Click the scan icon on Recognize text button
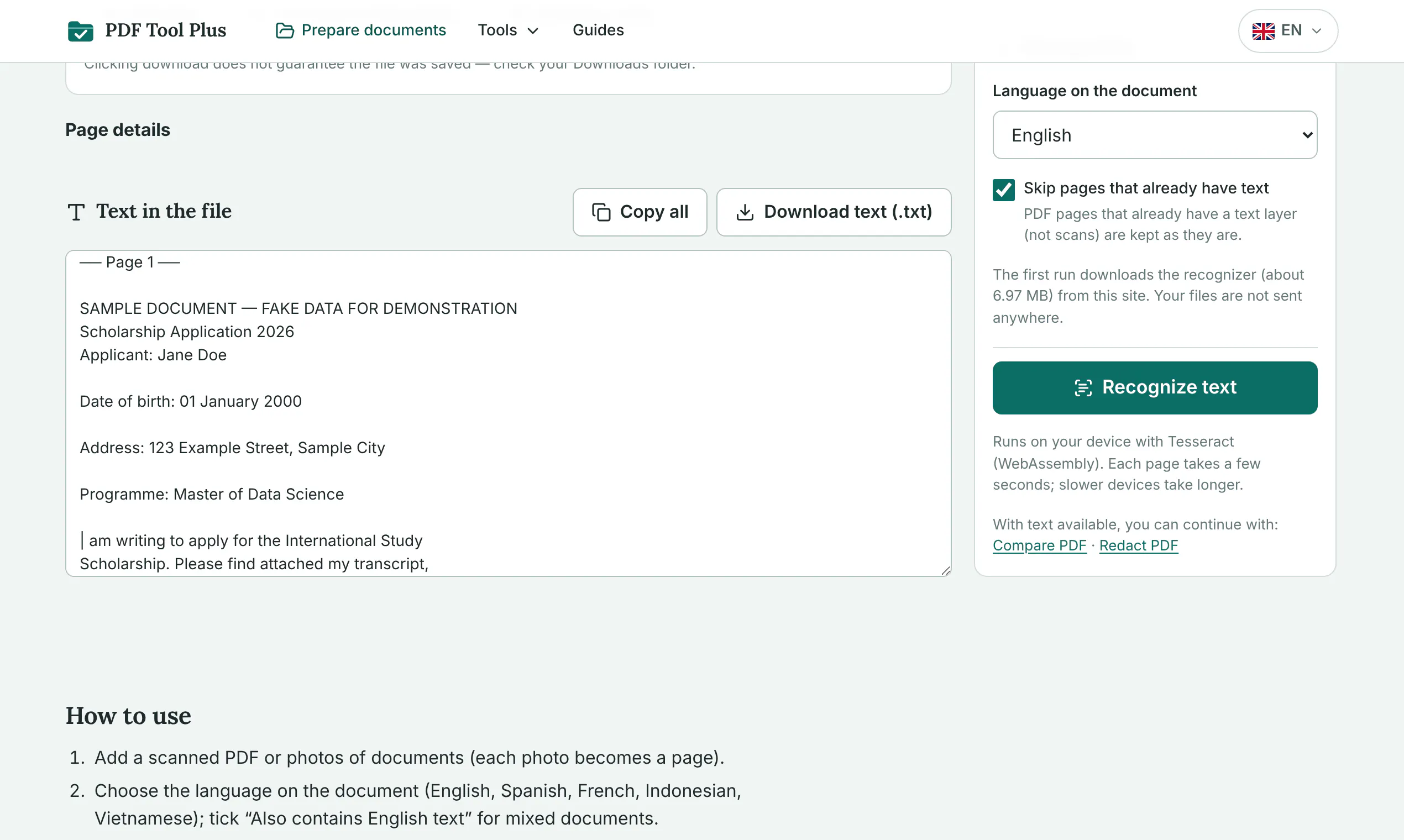The width and height of the screenshot is (1404, 840). point(1082,388)
